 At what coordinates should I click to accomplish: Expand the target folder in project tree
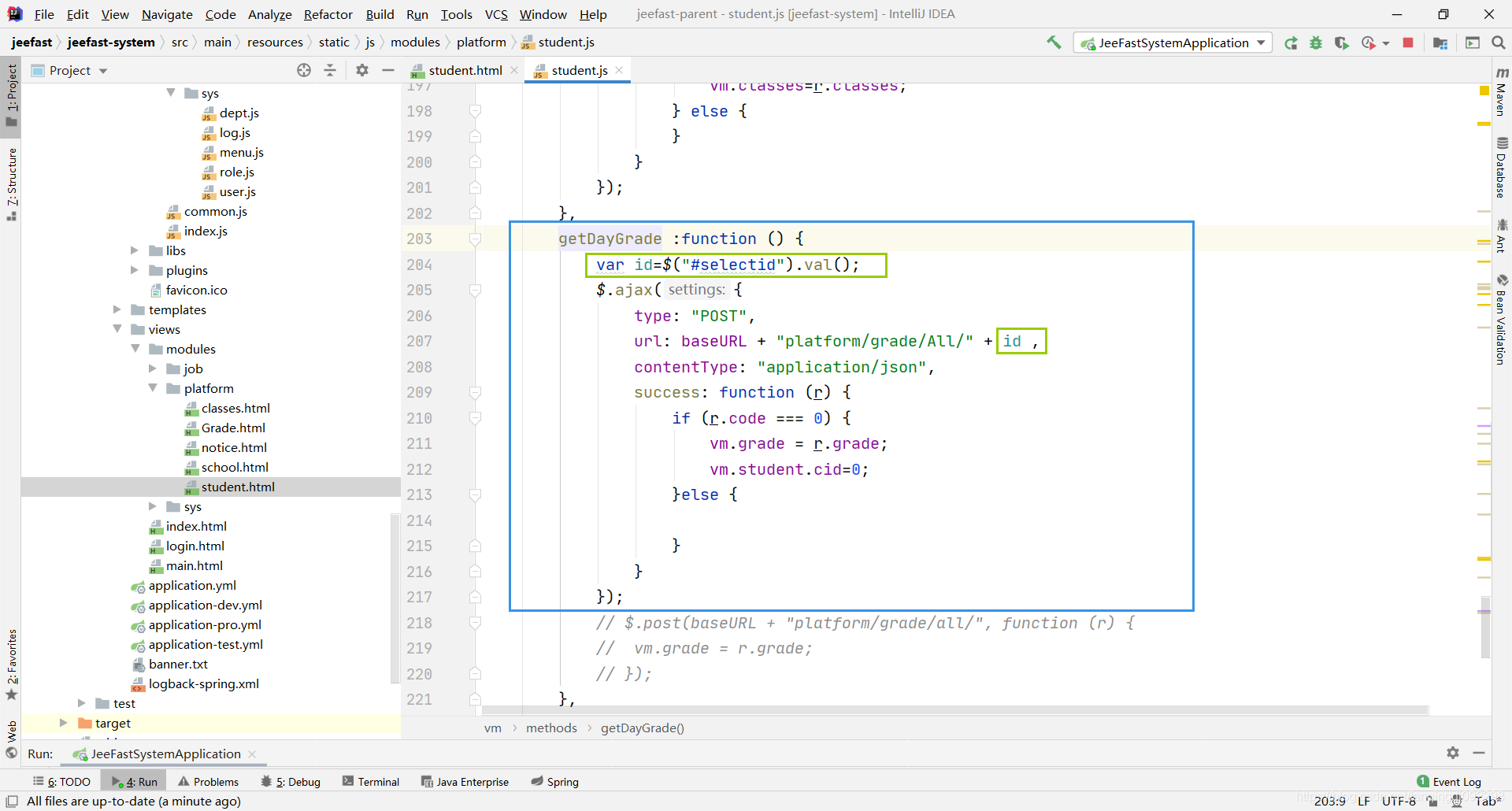tap(63, 723)
